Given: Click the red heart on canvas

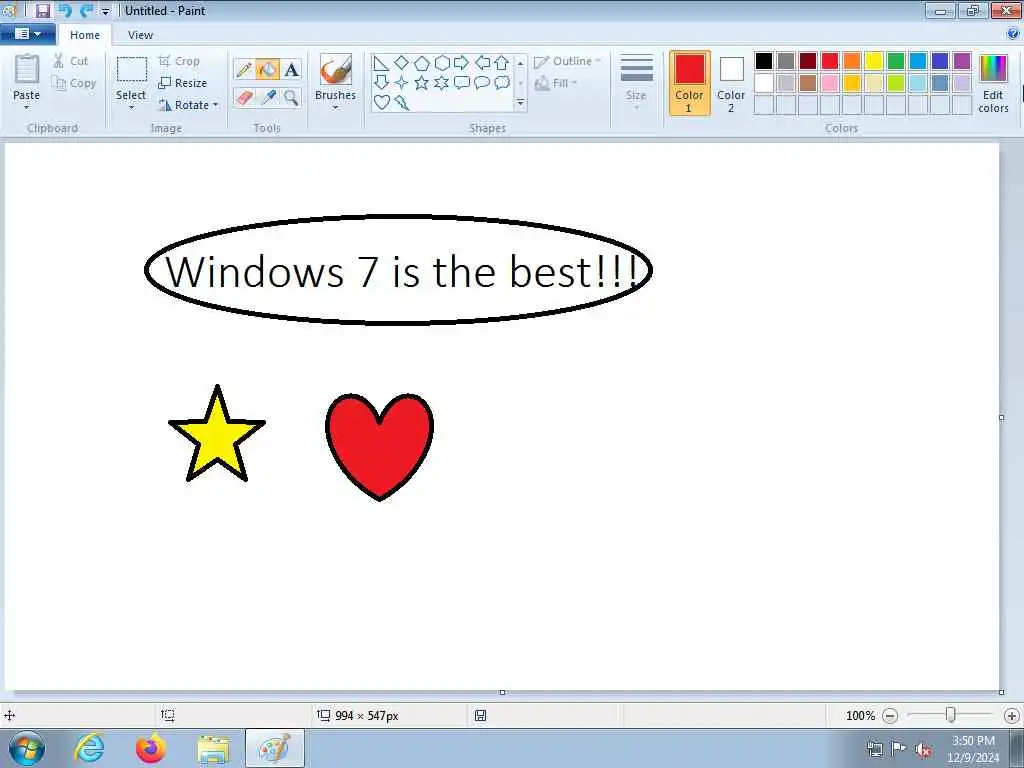Looking at the screenshot, I should (379, 447).
